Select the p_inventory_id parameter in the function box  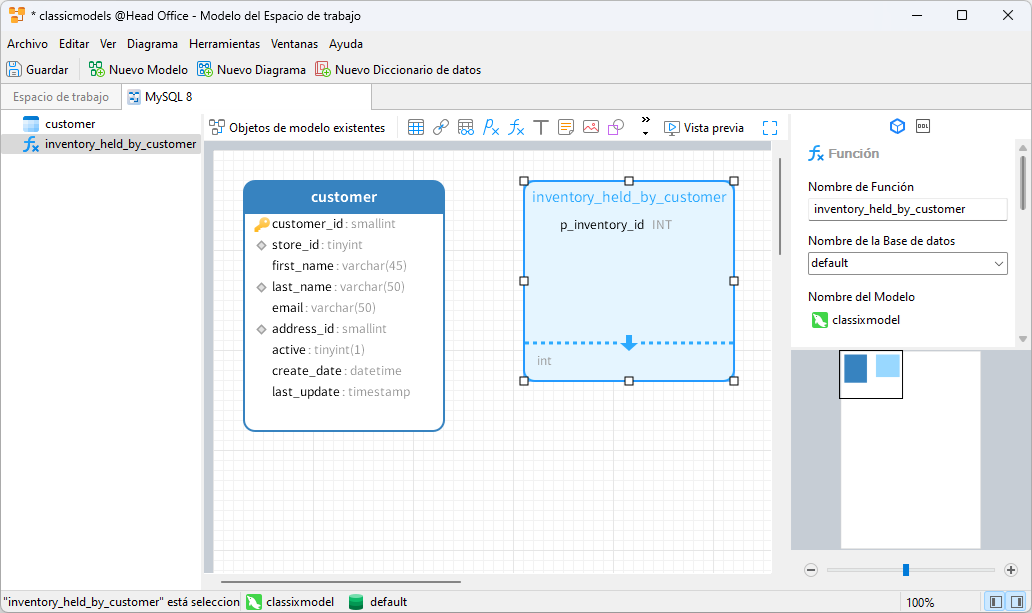pos(616,225)
